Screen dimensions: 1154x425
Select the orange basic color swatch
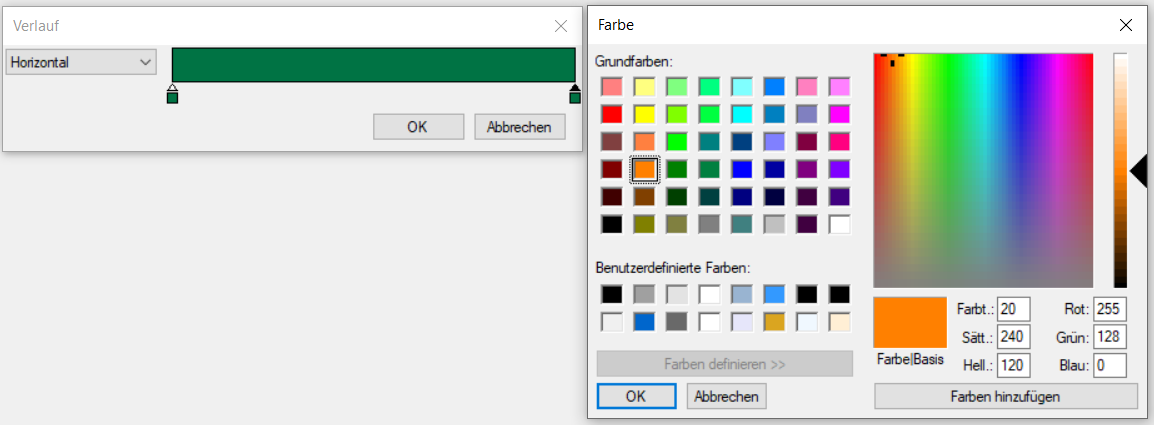[645, 170]
